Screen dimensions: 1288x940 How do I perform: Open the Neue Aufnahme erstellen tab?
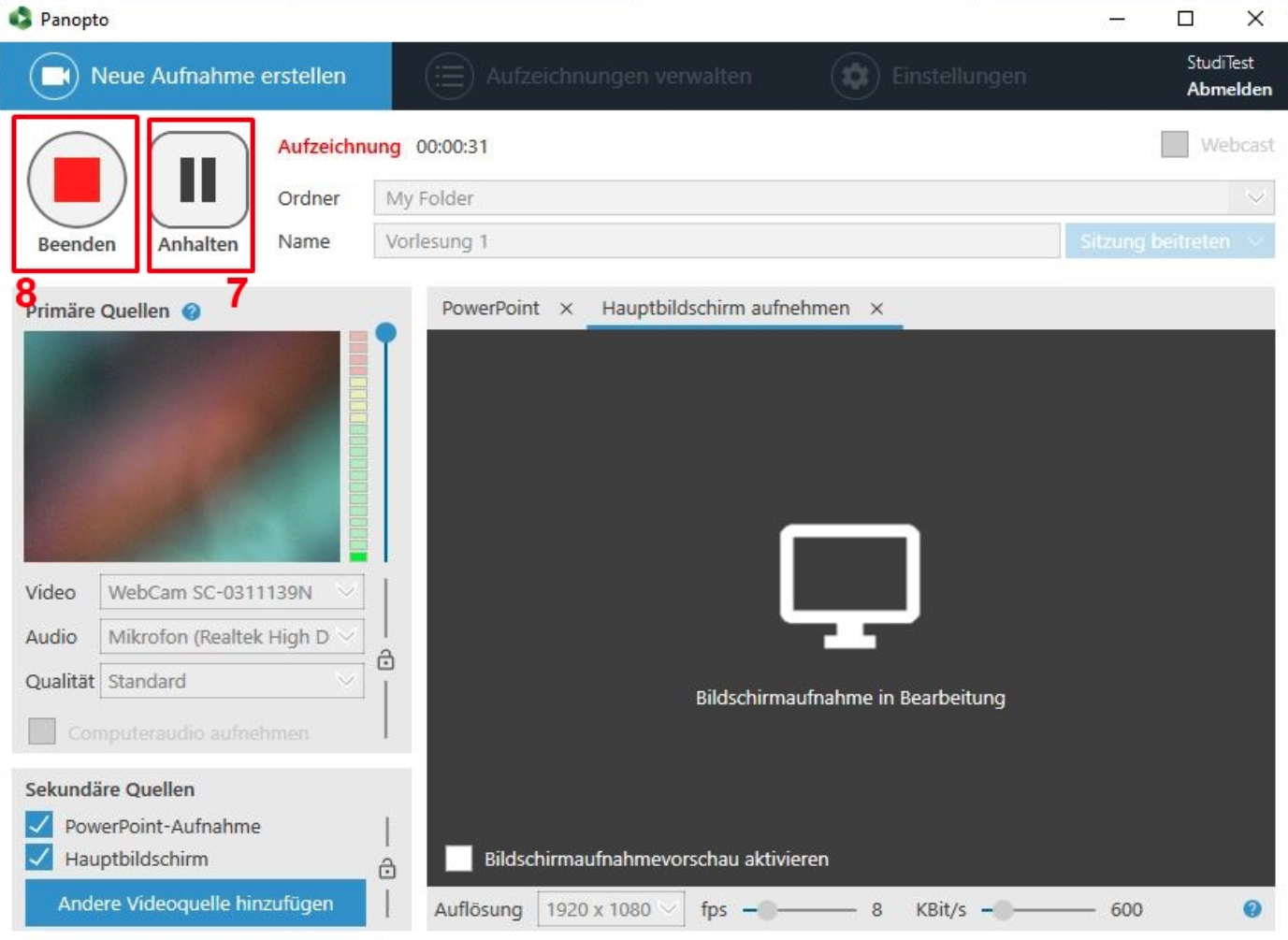[195, 76]
